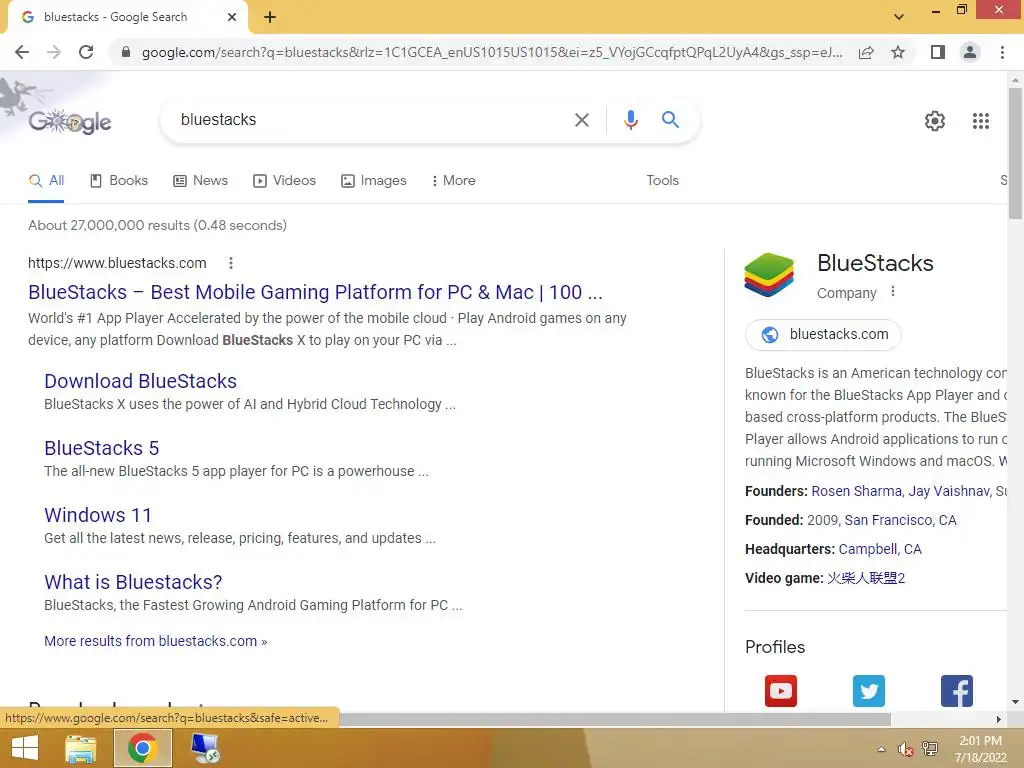Open BlueStacks Best Mobile Gaming Platform result
Image resolution: width=1024 pixels, height=768 pixels.
pyautogui.click(x=315, y=292)
